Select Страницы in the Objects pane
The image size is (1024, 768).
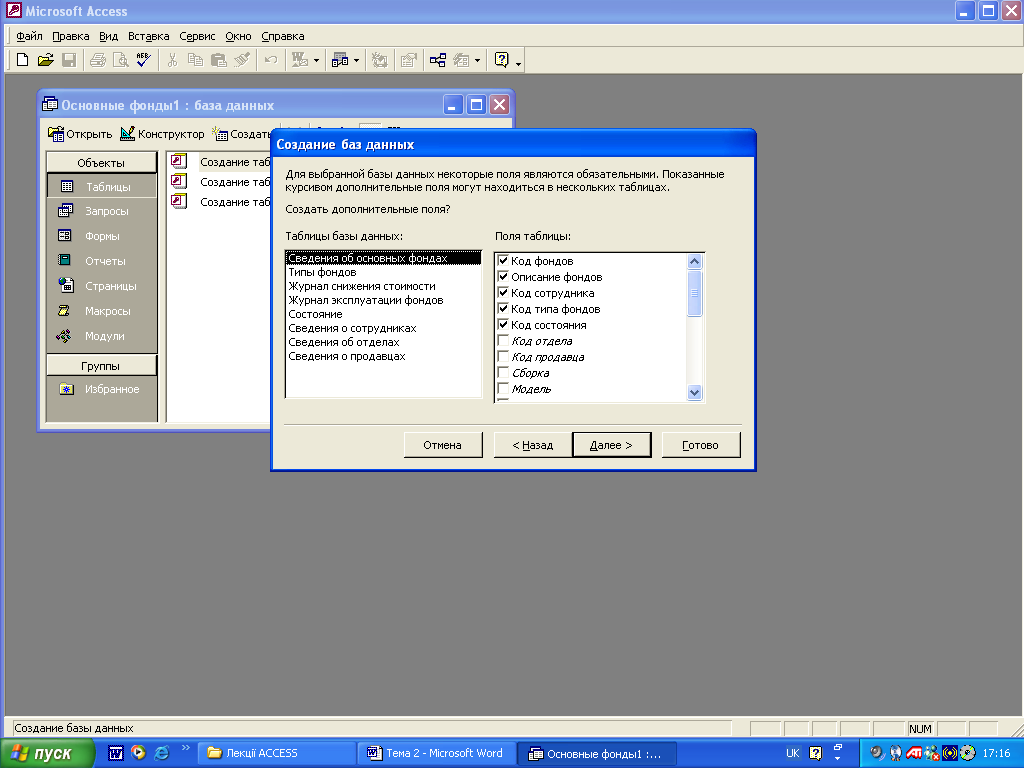(x=102, y=285)
